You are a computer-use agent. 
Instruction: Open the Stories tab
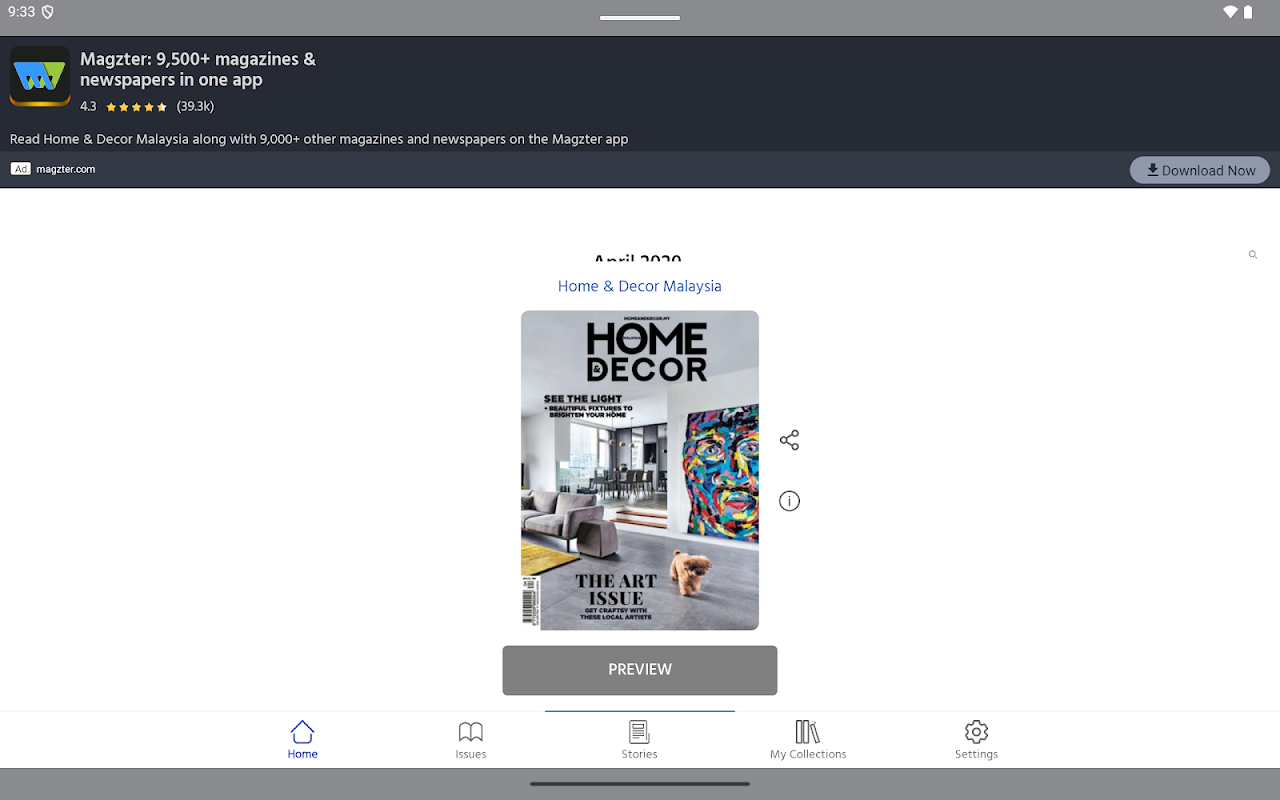pos(639,740)
